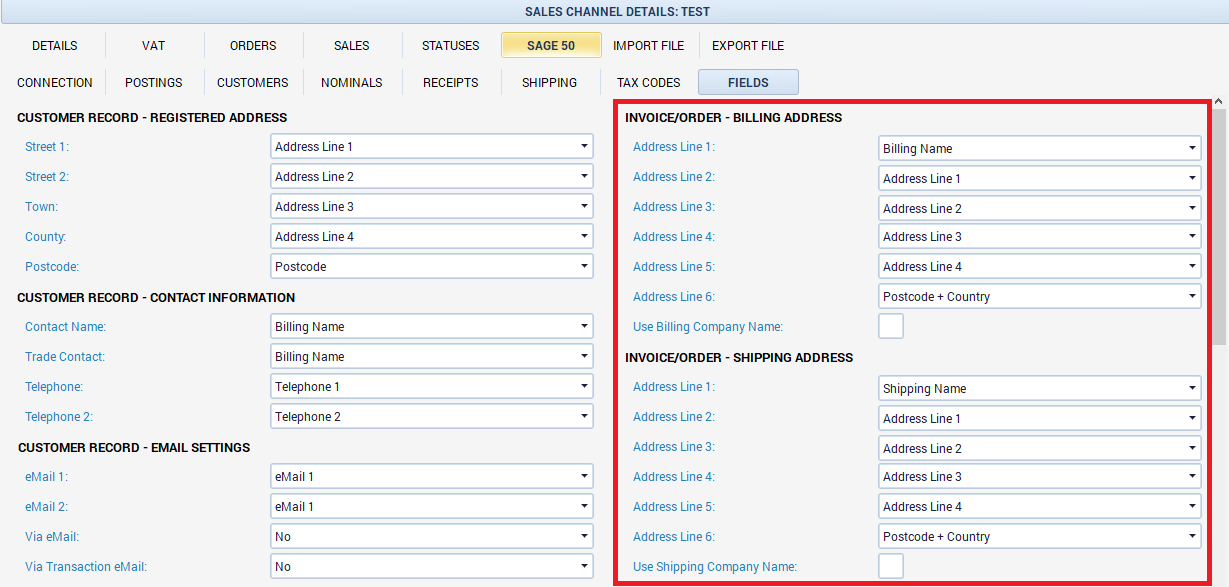The image size is (1229, 587).
Task: Open shipping Address Line 1 dropdown
Action: click(1040, 389)
